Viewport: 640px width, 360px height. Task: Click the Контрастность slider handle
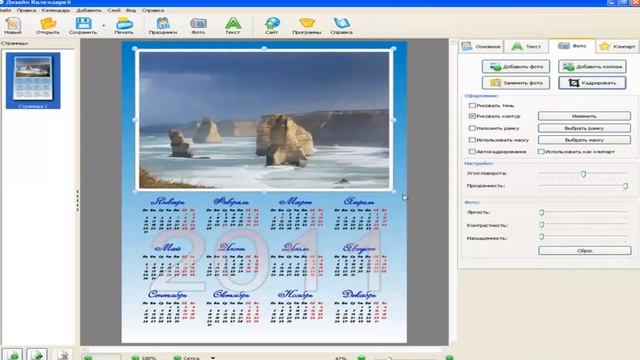click(x=542, y=225)
